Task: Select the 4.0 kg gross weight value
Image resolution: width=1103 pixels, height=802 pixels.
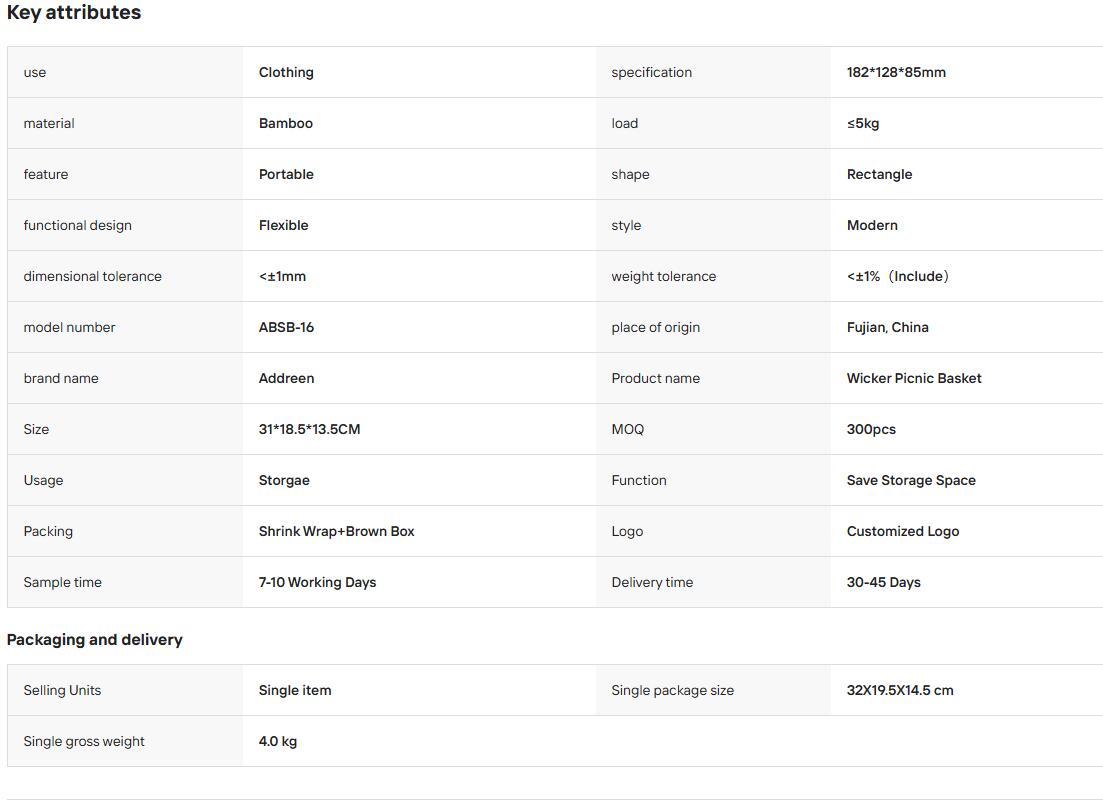Action: click(x=278, y=741)
